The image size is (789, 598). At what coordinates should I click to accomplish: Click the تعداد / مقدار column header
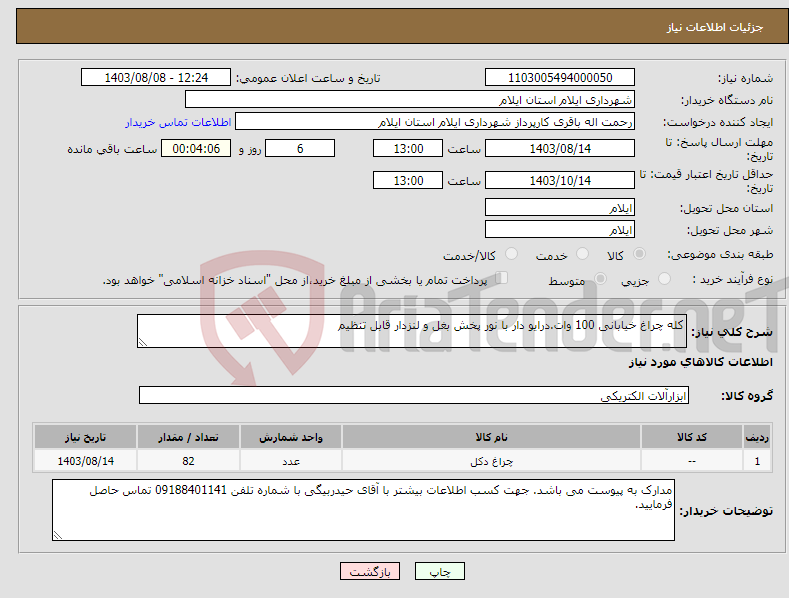coord(188,437)
